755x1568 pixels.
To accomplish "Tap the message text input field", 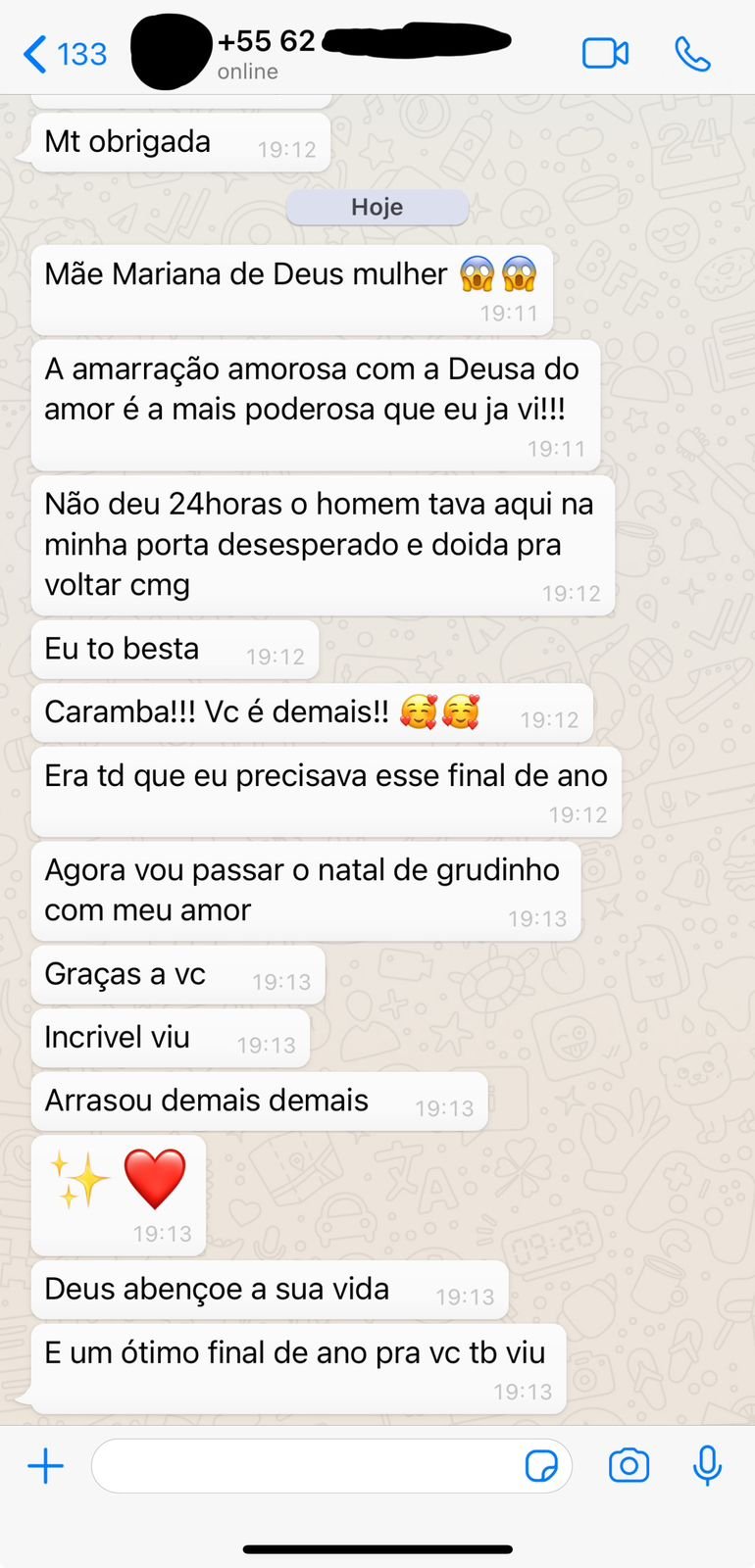I will coord(331,1466).
